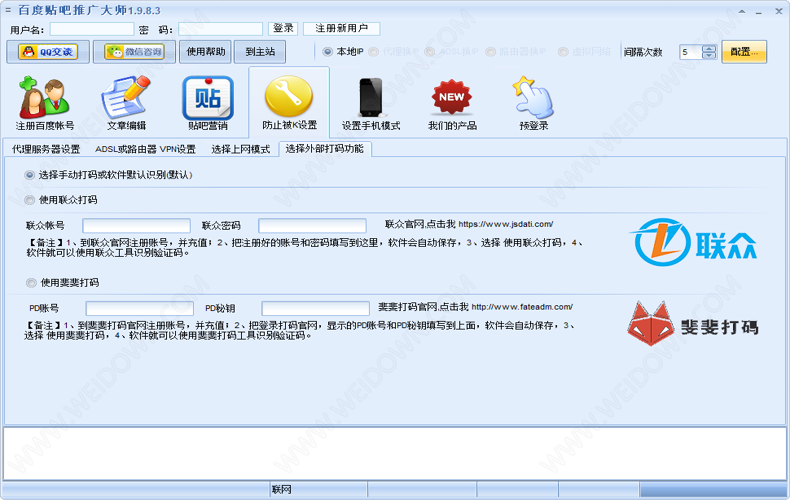Decrease the 间隔次数 spinner value

coord(709,55)
